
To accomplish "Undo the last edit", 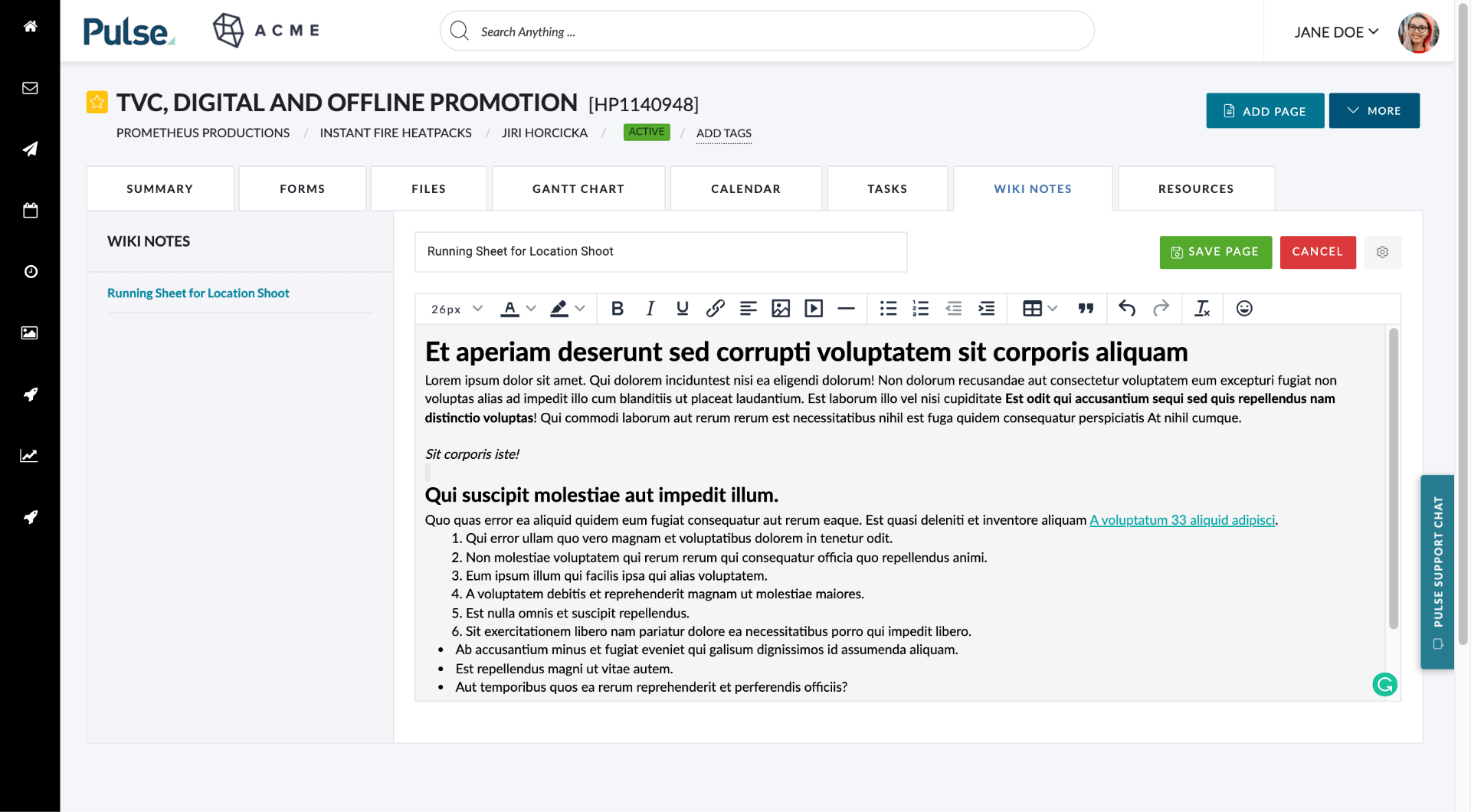I will pos(1127,309).
